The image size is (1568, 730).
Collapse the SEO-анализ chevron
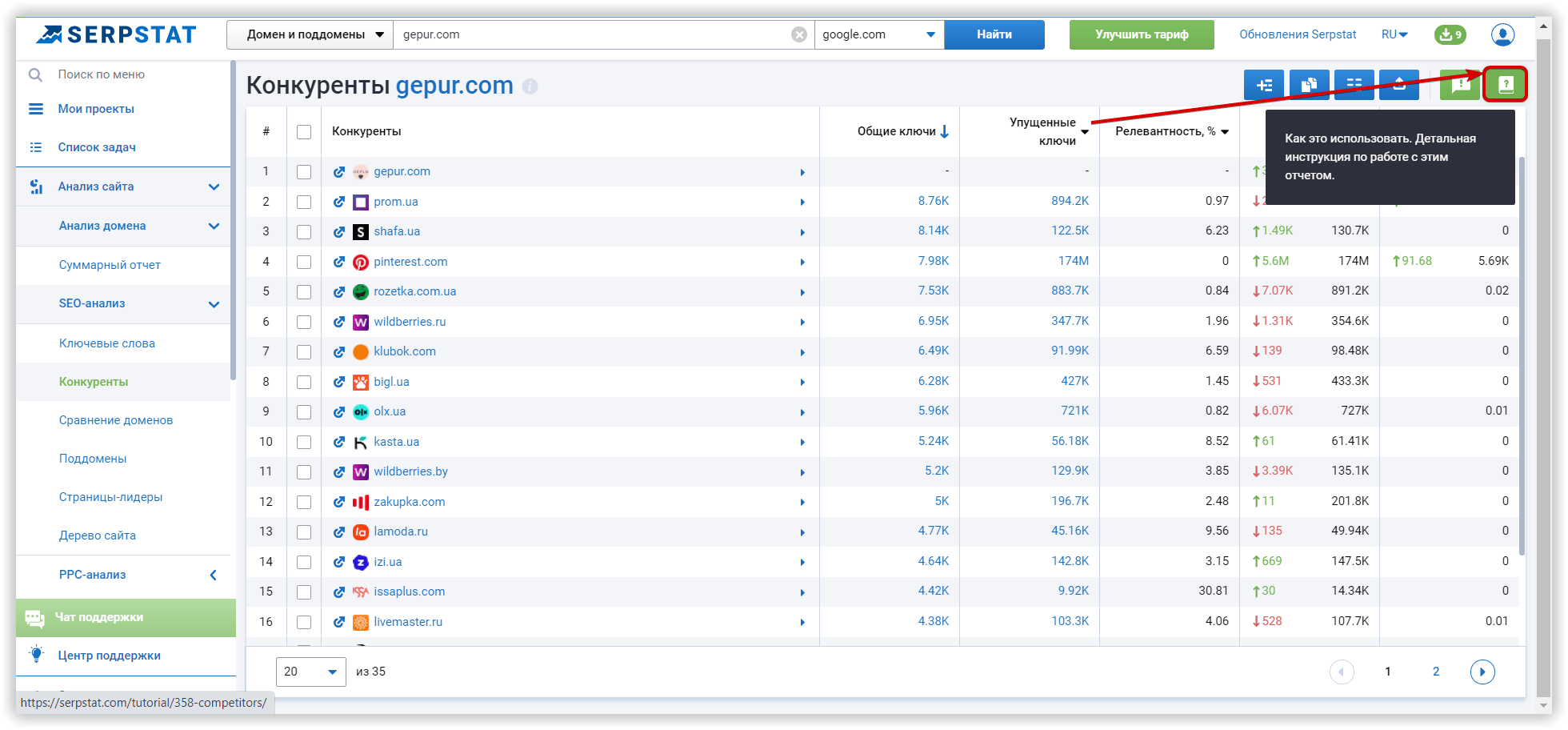point(214,304)
